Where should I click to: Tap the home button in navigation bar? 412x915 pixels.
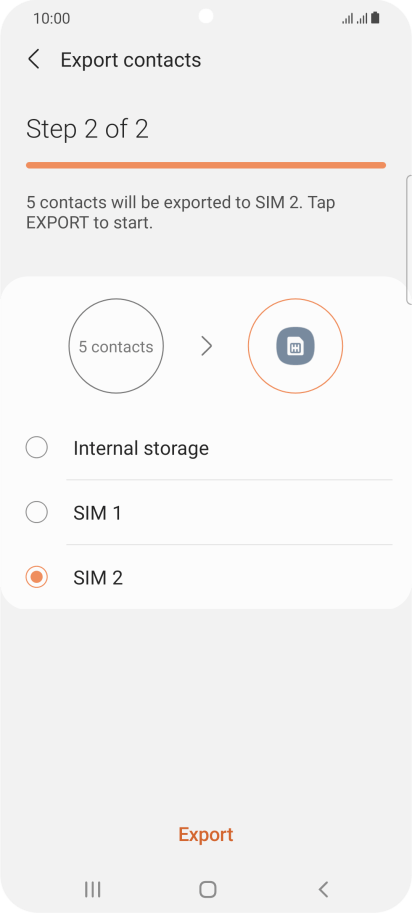(207, 889)
